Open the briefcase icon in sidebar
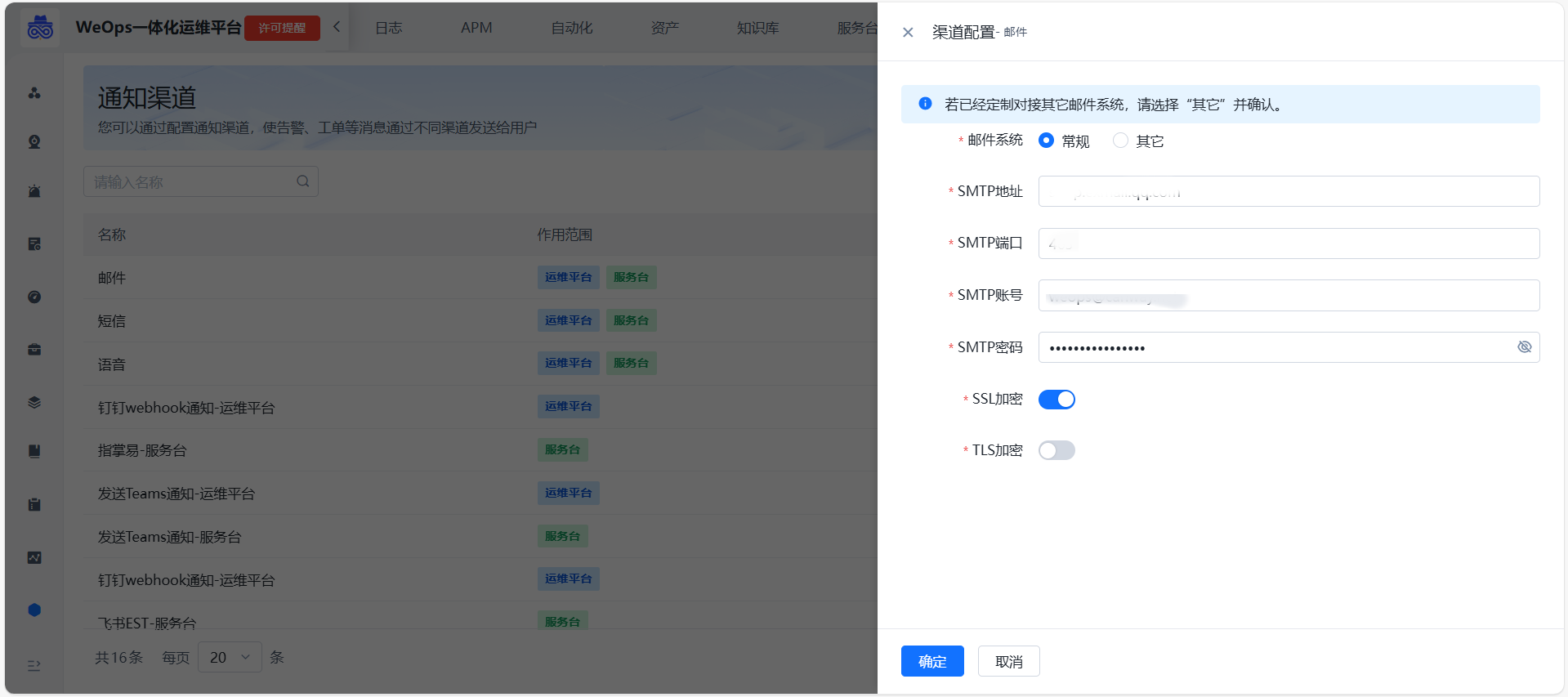 tap(34, 350)
